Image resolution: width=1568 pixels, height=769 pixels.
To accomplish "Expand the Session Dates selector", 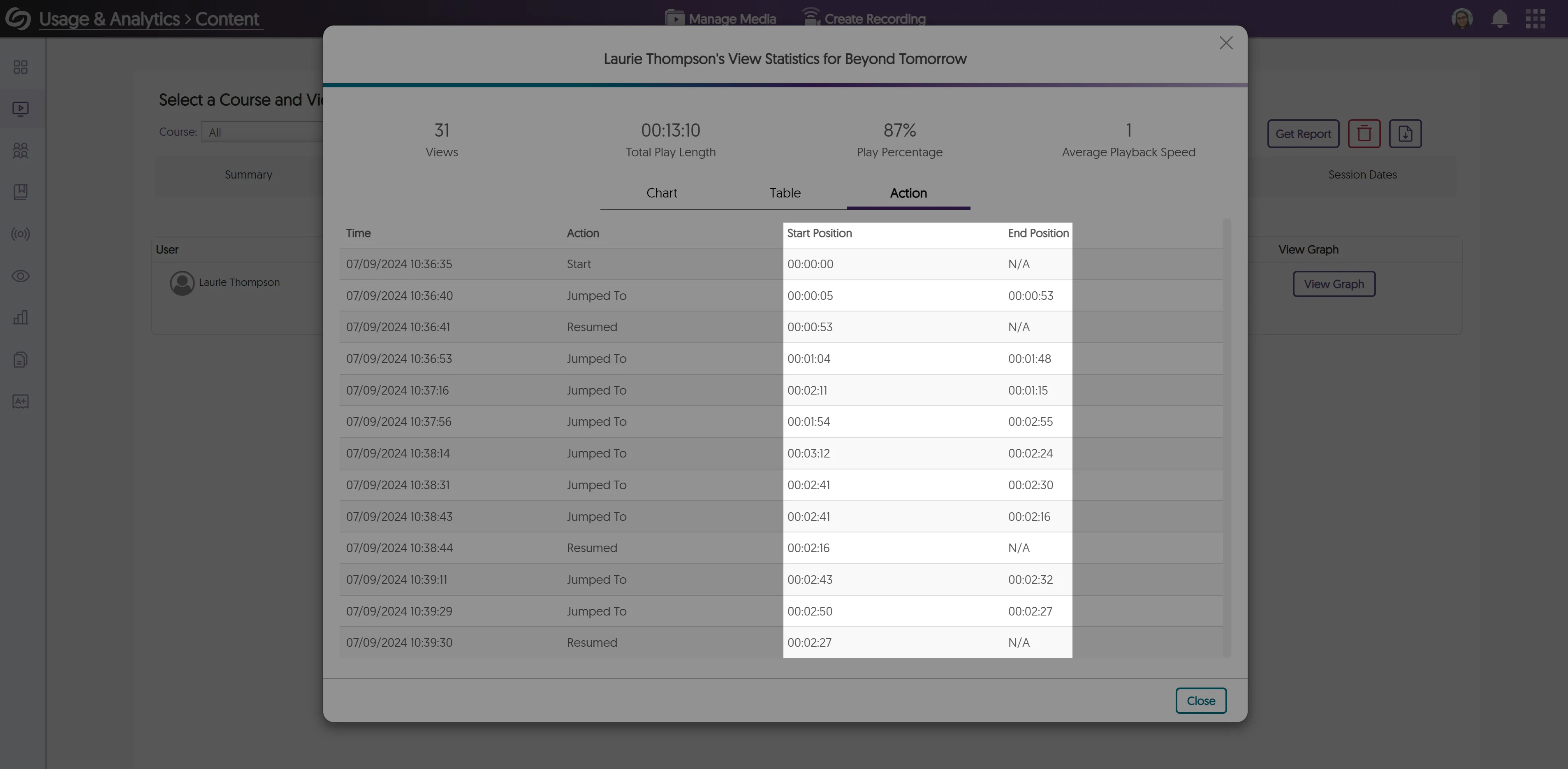I will (x=1363, y=175).
